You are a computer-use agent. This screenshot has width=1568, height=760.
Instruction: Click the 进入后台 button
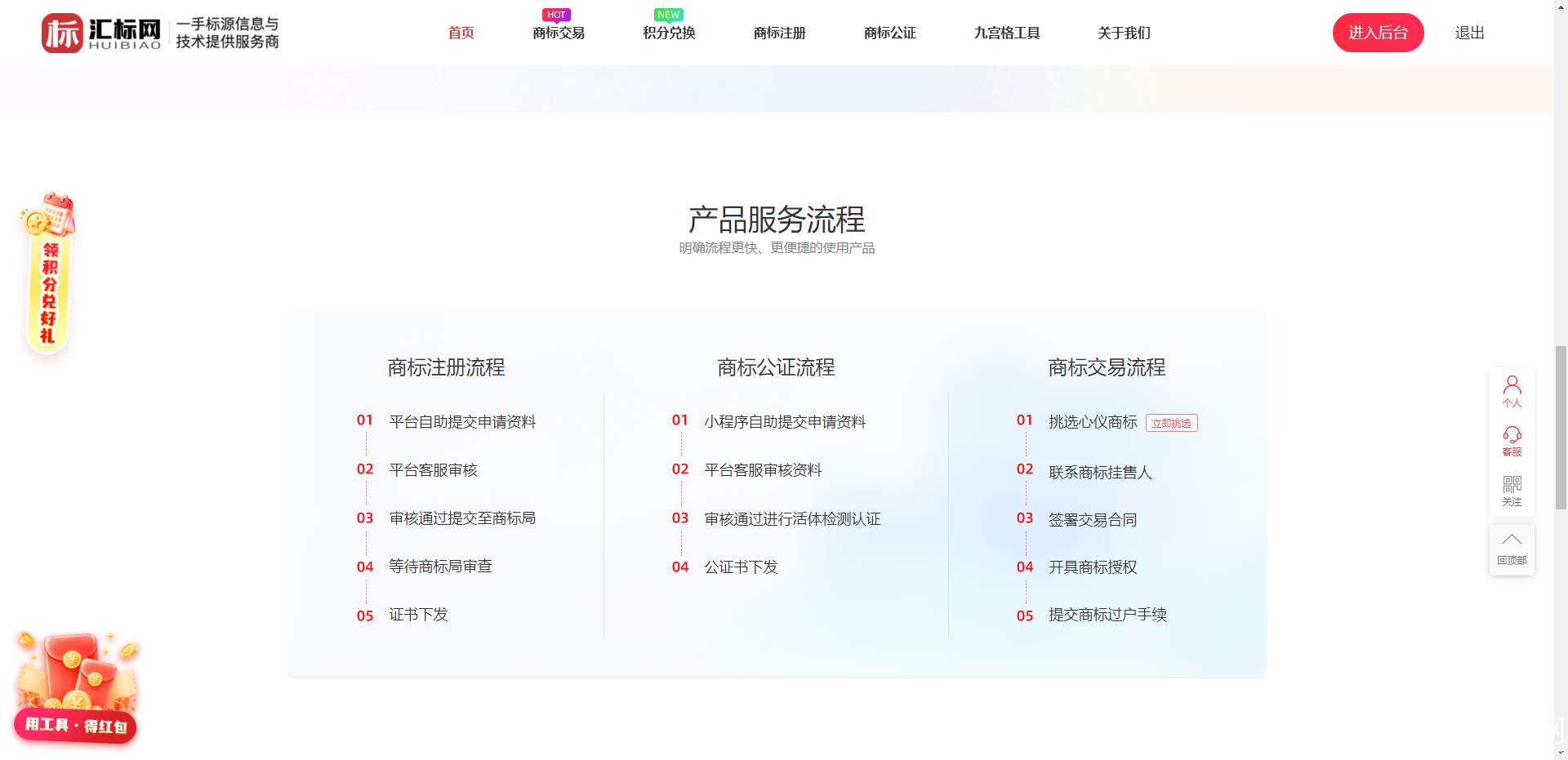(x=1378, y=33)
